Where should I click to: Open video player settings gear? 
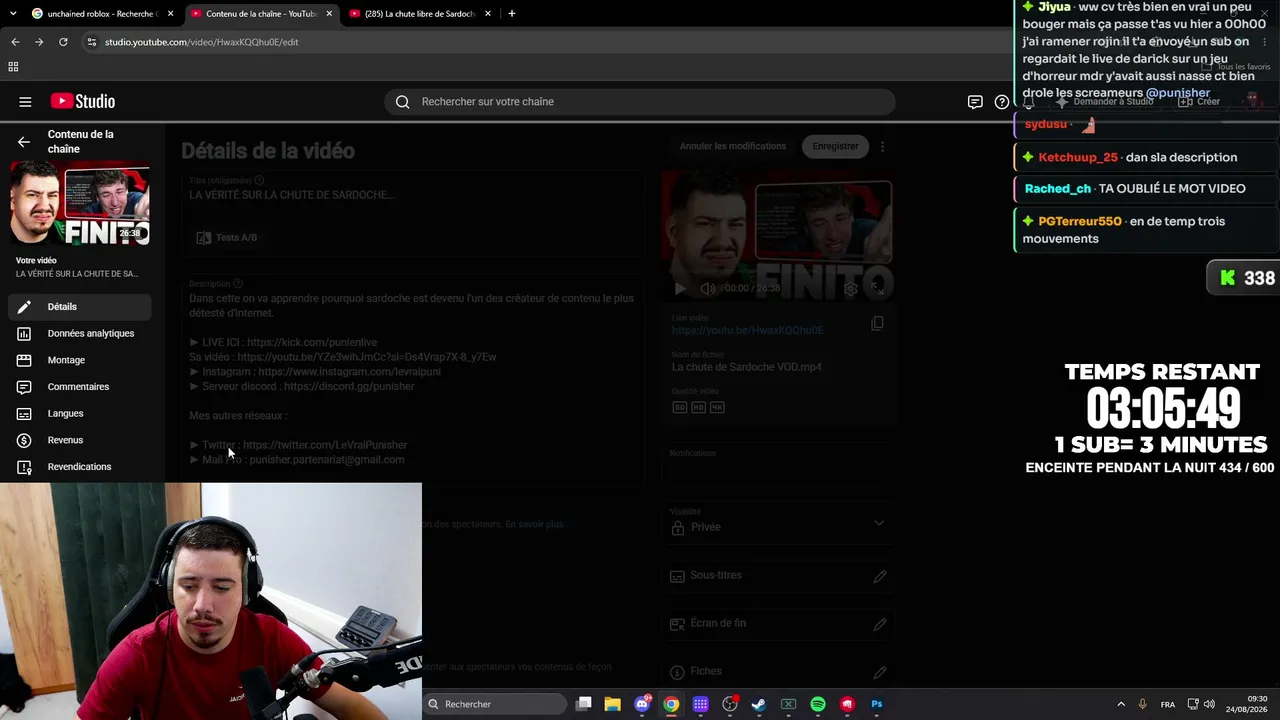(x=850, y=288)
